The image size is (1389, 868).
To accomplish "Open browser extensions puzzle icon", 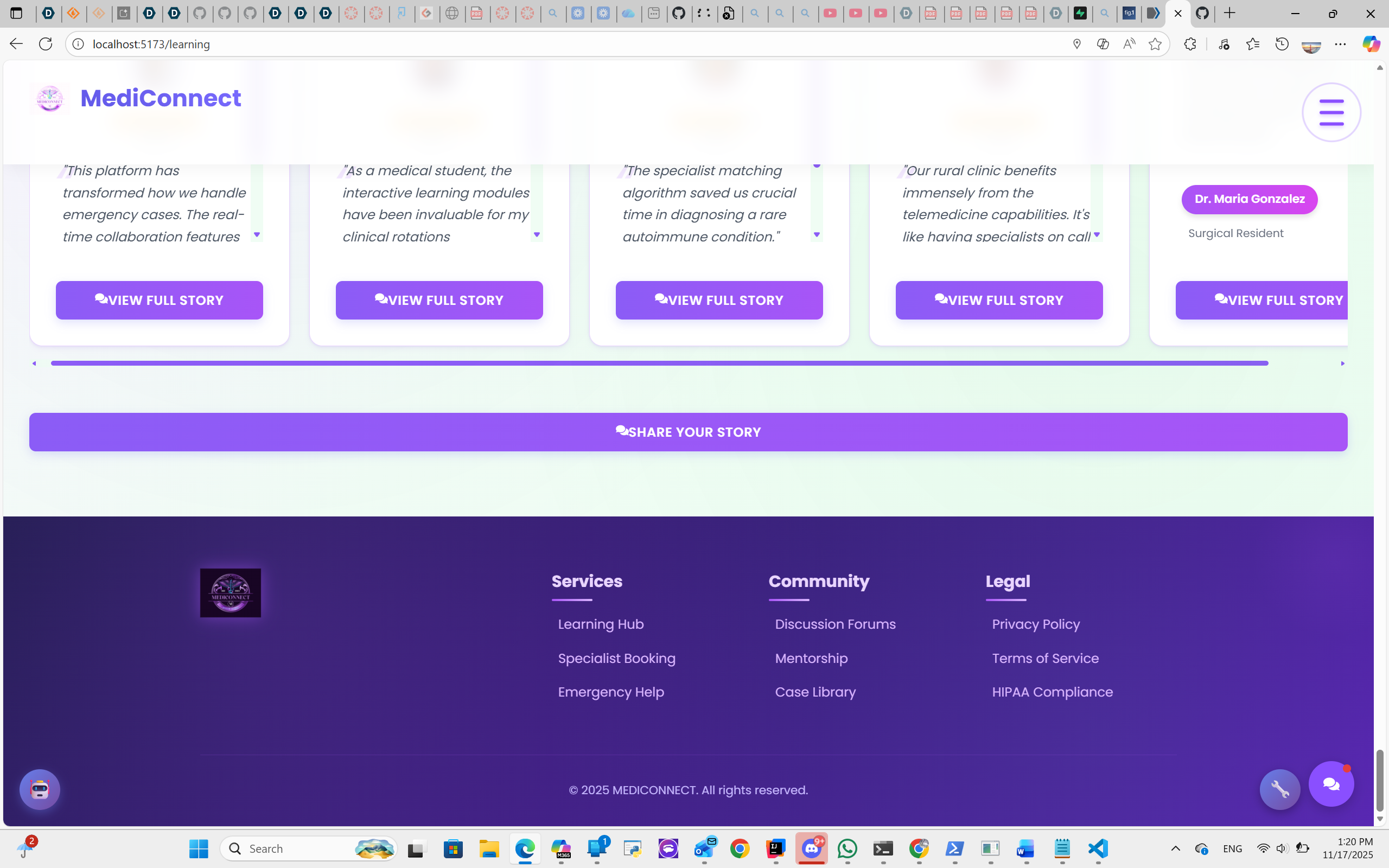I will point(1190,44).
